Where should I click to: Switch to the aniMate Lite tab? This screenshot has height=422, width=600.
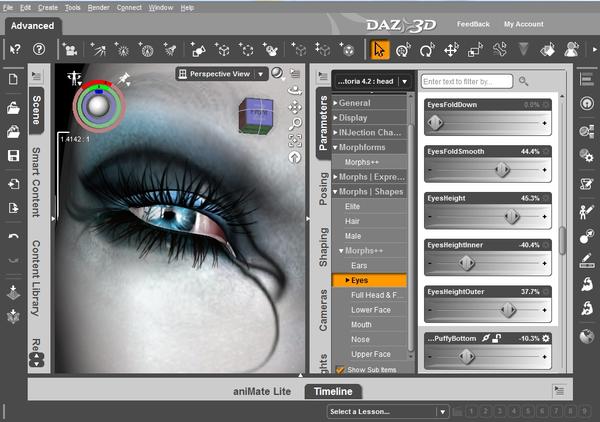262,391
